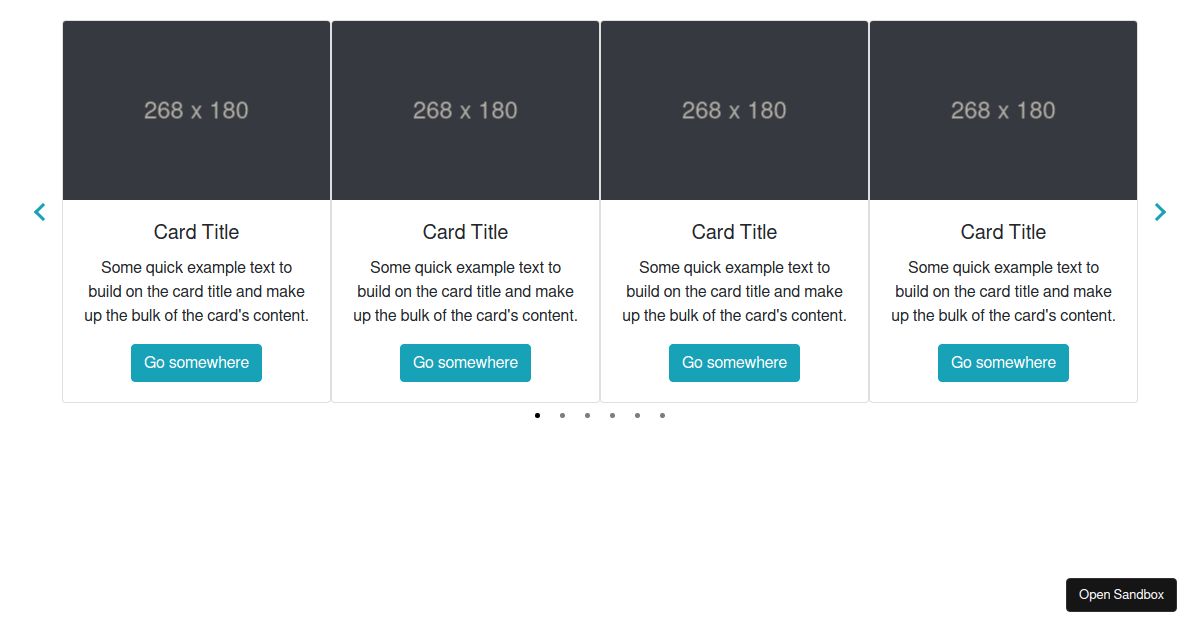
Task: Select the third carousel pagination dot
Action: [x=587, y=415]
